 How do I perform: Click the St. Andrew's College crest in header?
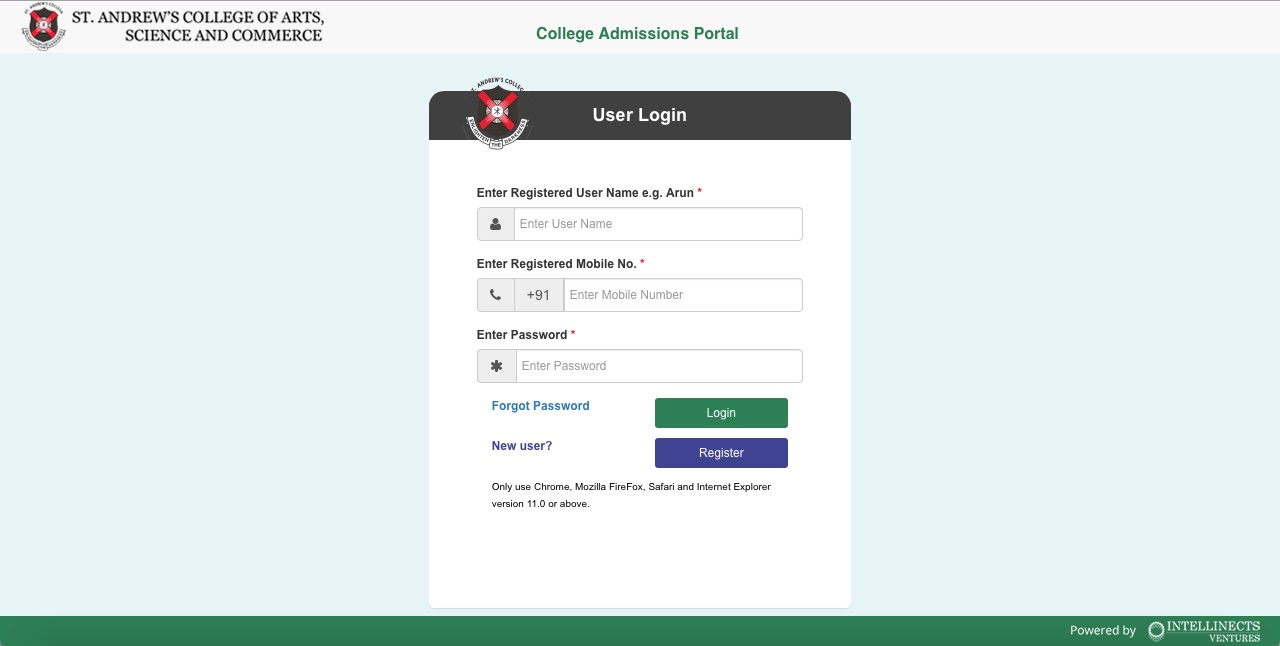pyautogui.click(x=43, y=27)
